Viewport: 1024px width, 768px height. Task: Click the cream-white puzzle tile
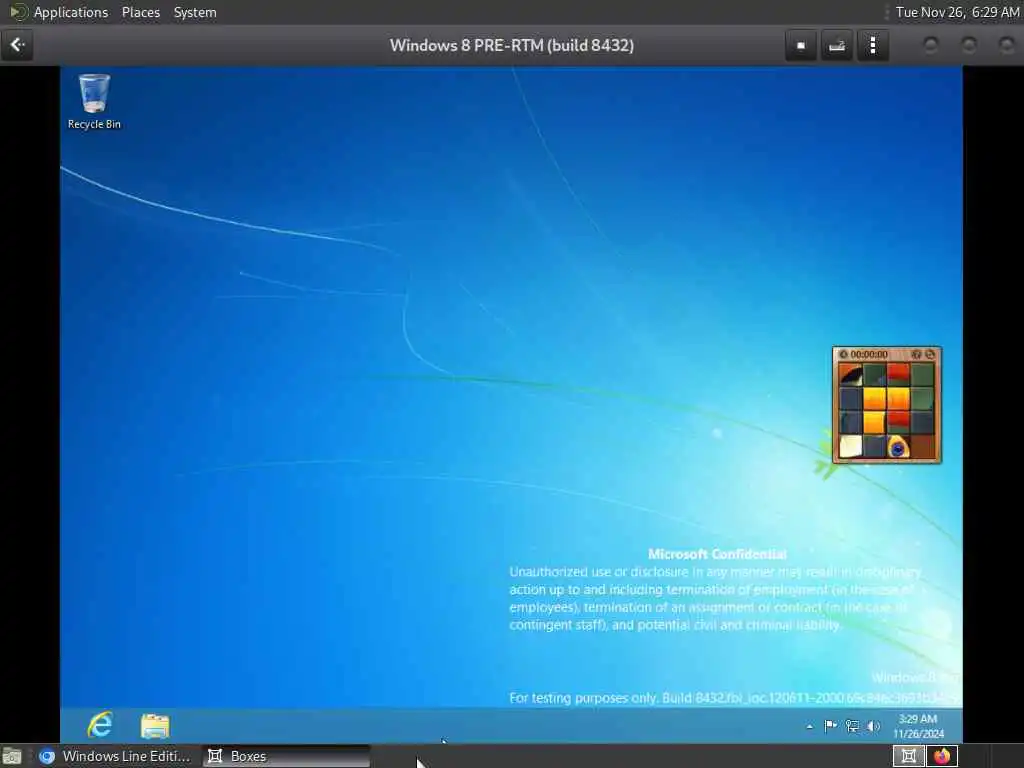[850, 447]
